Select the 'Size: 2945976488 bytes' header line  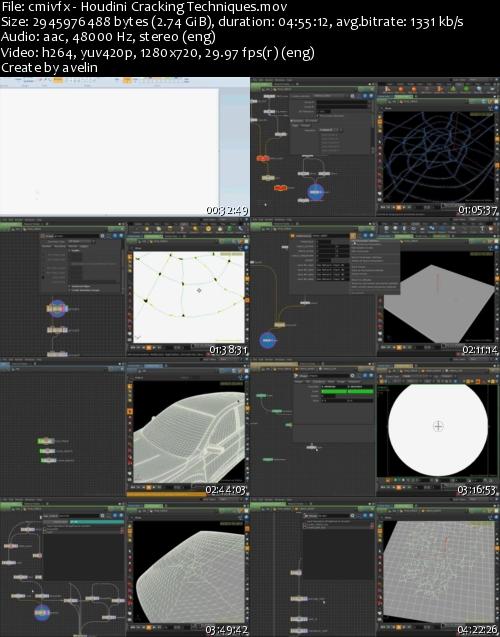(232, 22)
